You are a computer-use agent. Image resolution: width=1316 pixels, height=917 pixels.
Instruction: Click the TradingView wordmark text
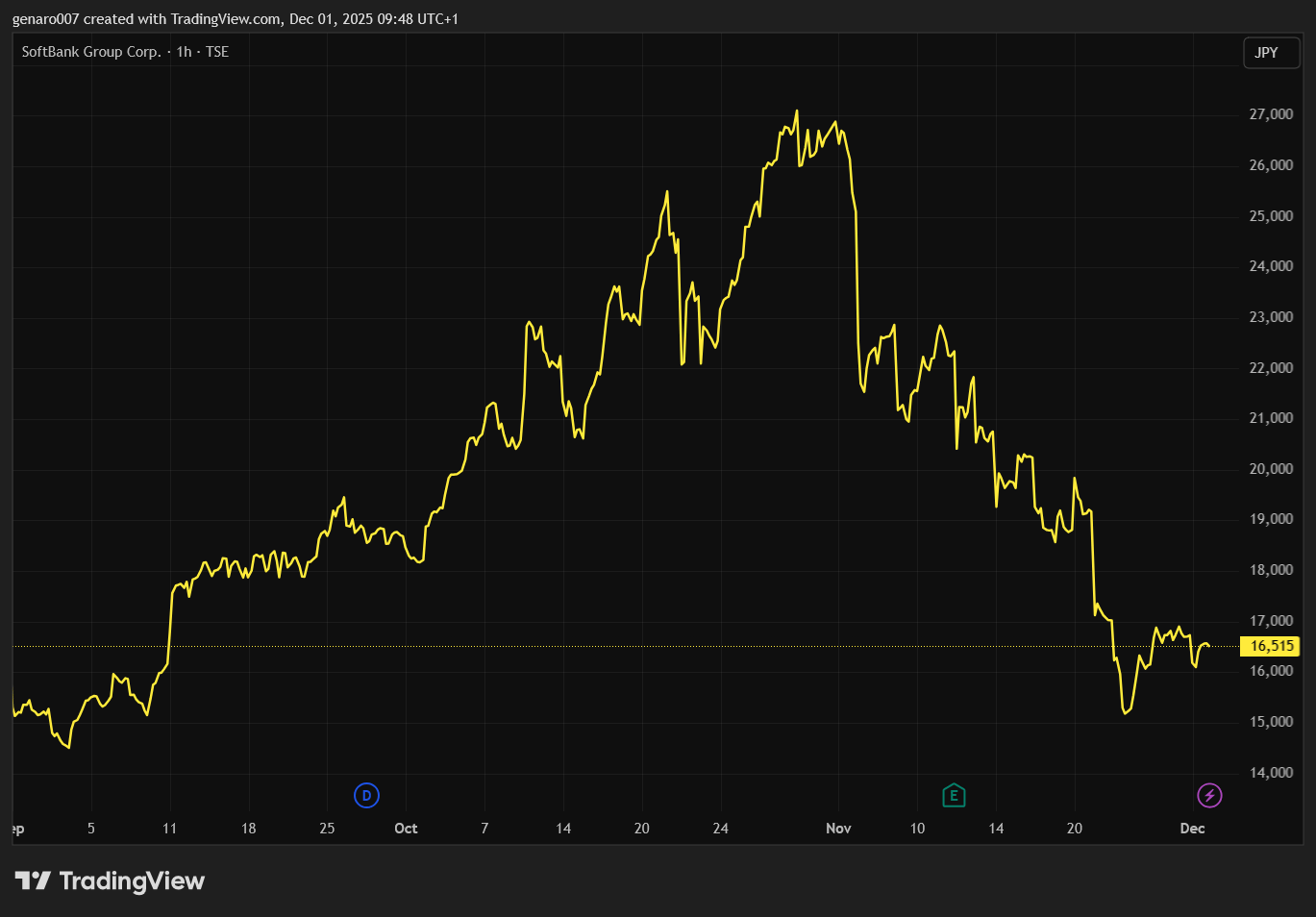click(x=132, y=880)
